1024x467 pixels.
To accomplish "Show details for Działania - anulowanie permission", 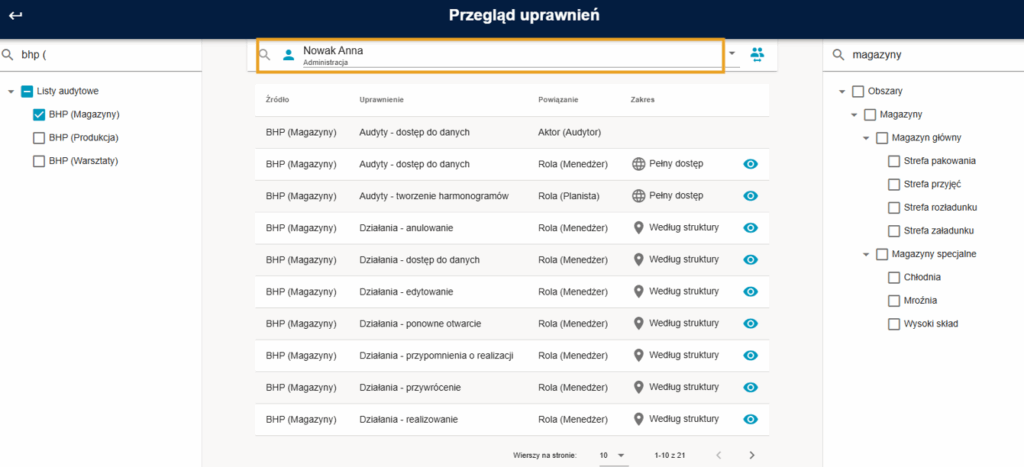I will [751, 227].
